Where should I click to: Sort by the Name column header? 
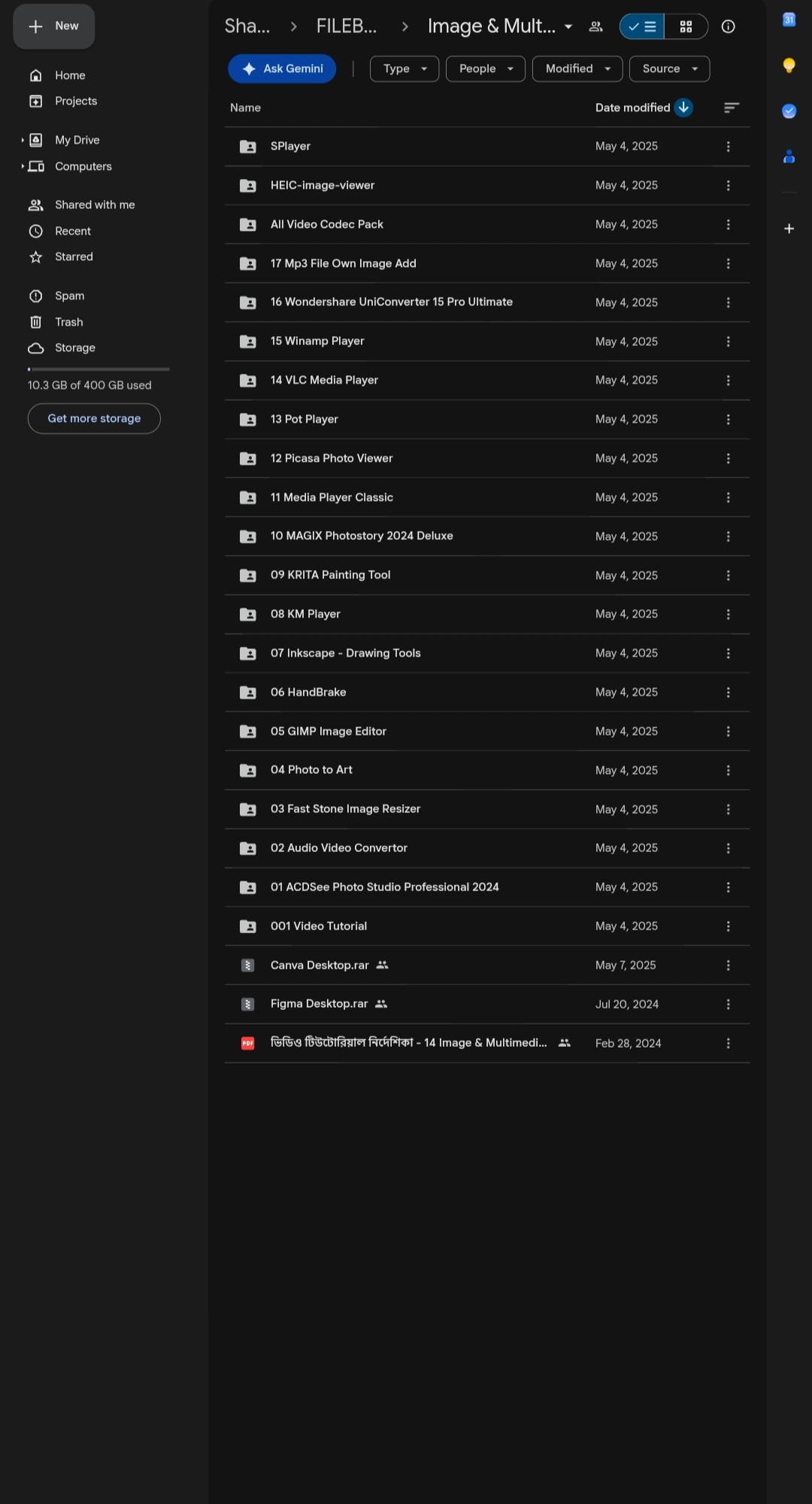tap(245, 108)
